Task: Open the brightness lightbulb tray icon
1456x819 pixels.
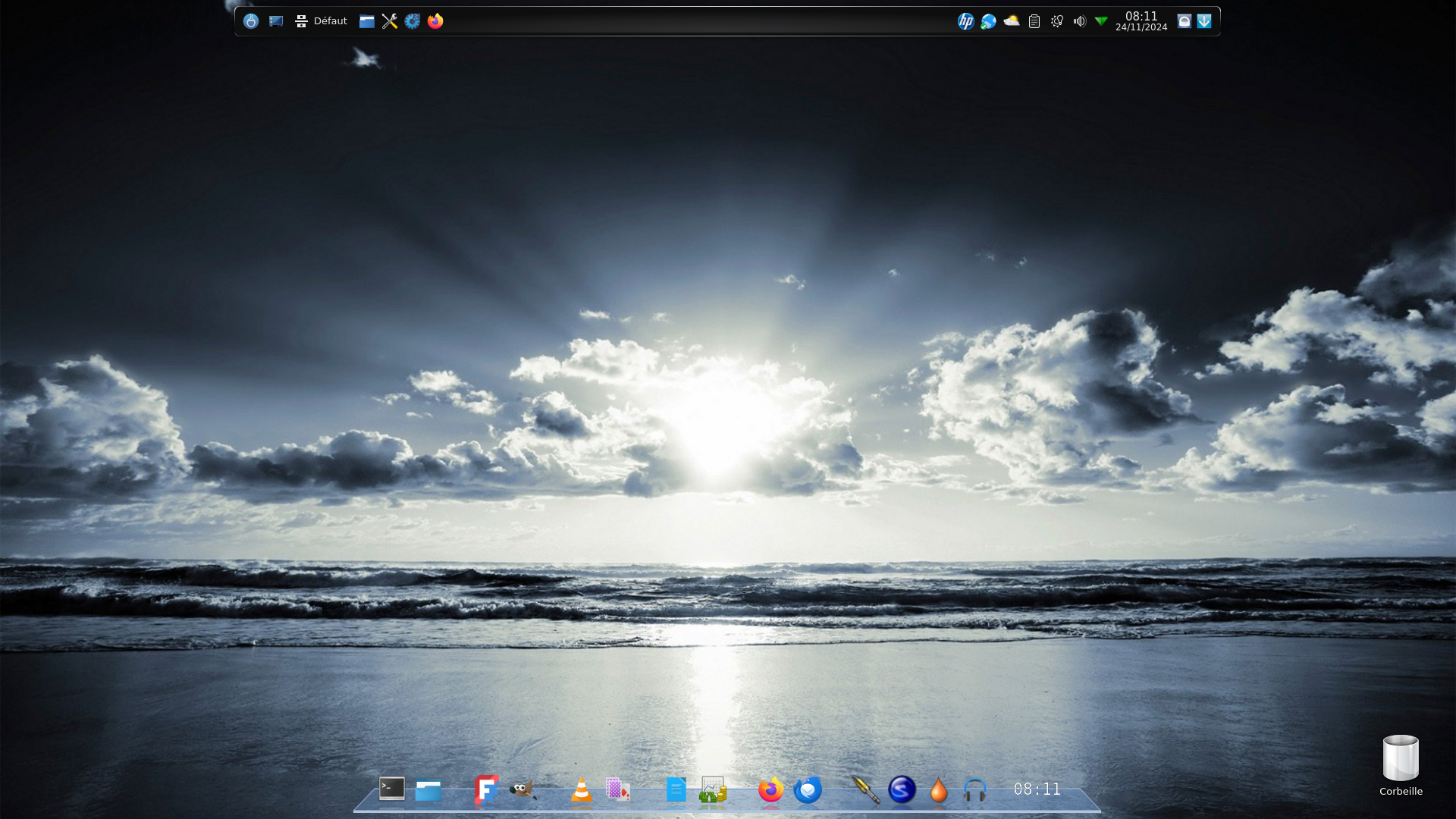Action: pyautogui.click(x=1056, y=21)
